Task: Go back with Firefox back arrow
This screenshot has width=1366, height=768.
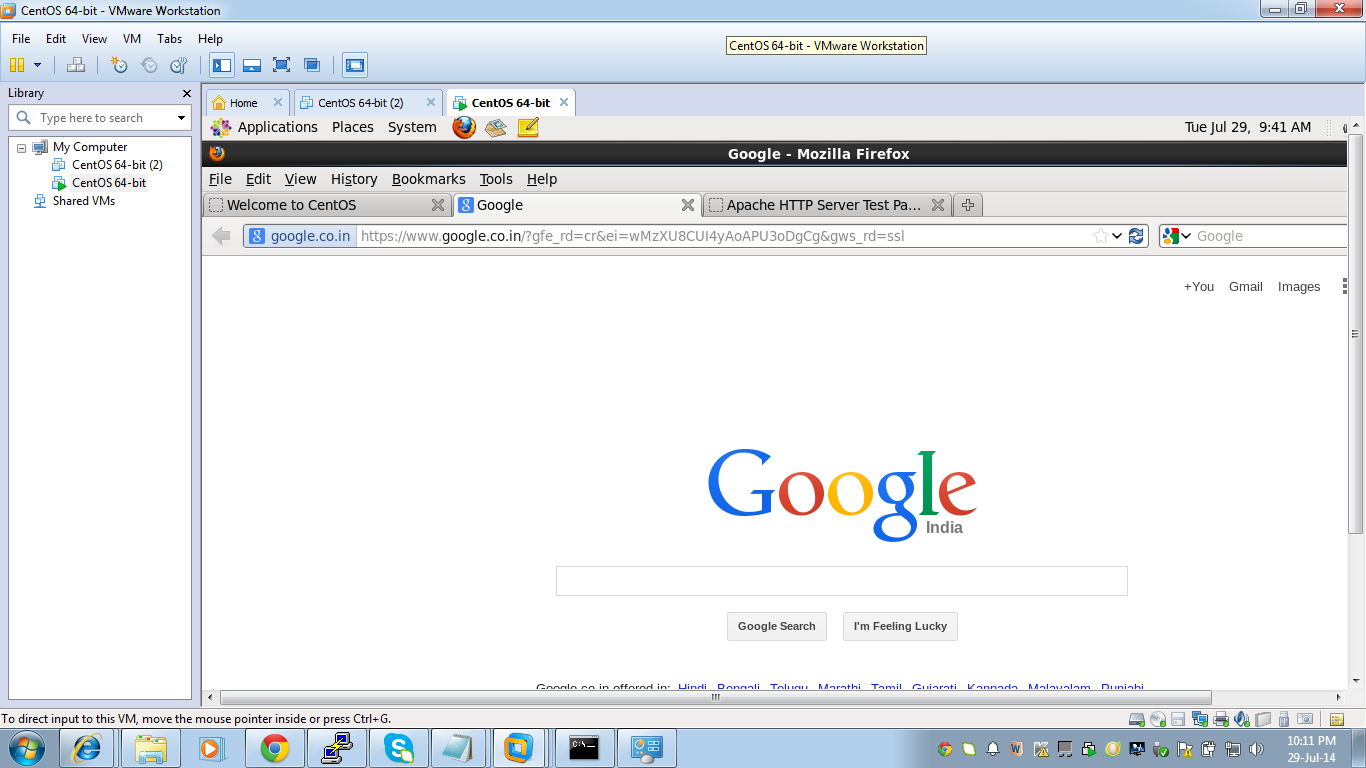Action: coord(222,236)
